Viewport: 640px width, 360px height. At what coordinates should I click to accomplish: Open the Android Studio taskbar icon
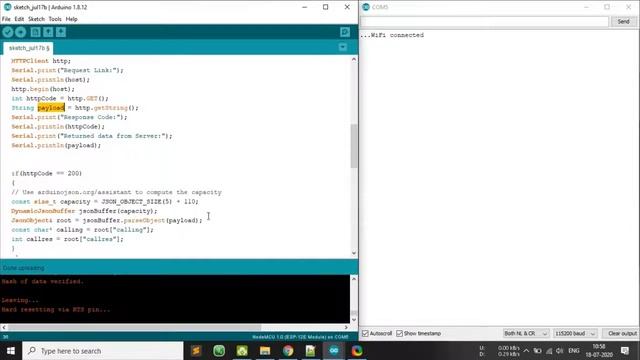(242, 351)
